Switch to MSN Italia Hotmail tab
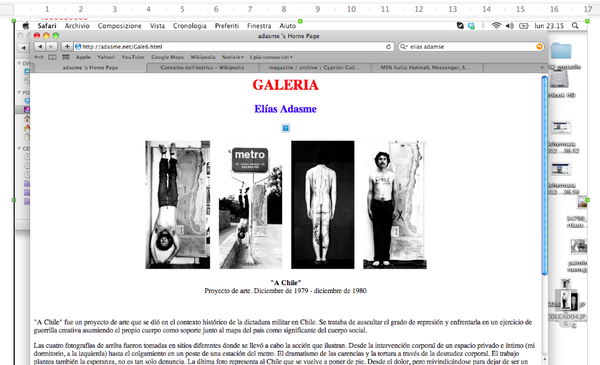The width and height of the screenshot is (600, 365). [x=425, y=67]
